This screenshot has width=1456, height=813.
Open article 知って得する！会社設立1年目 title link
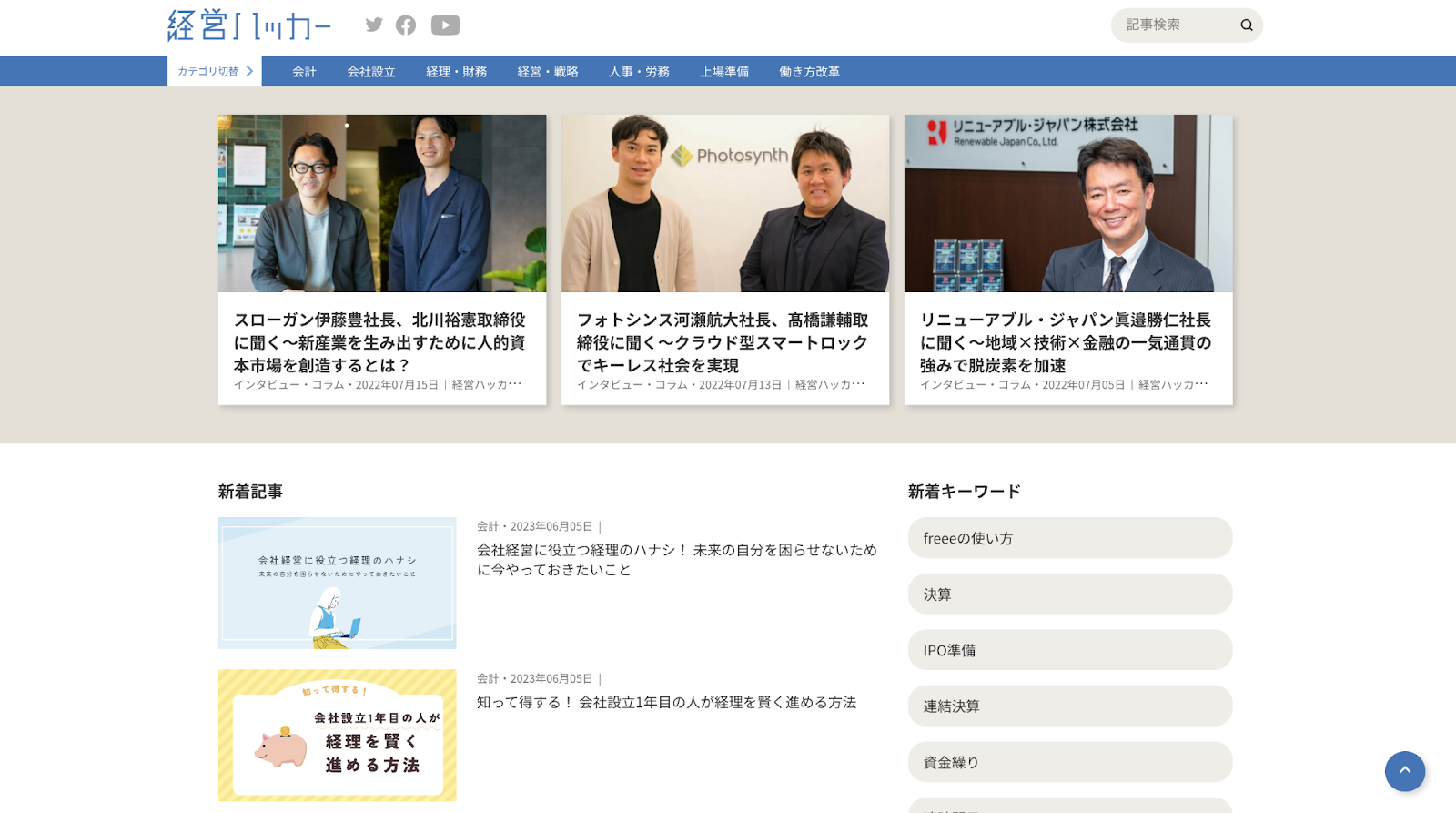point(667,702)
